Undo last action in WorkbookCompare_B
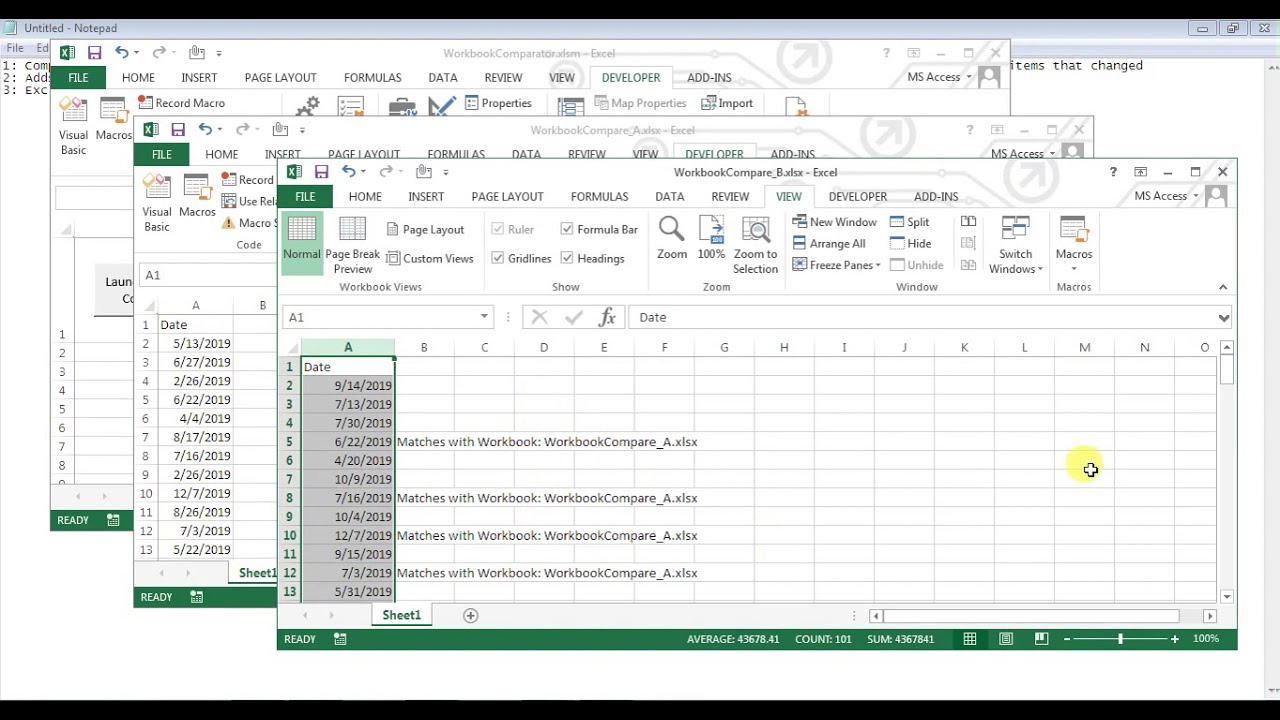Screen dimensions: 1280x720 pos(348,172)
